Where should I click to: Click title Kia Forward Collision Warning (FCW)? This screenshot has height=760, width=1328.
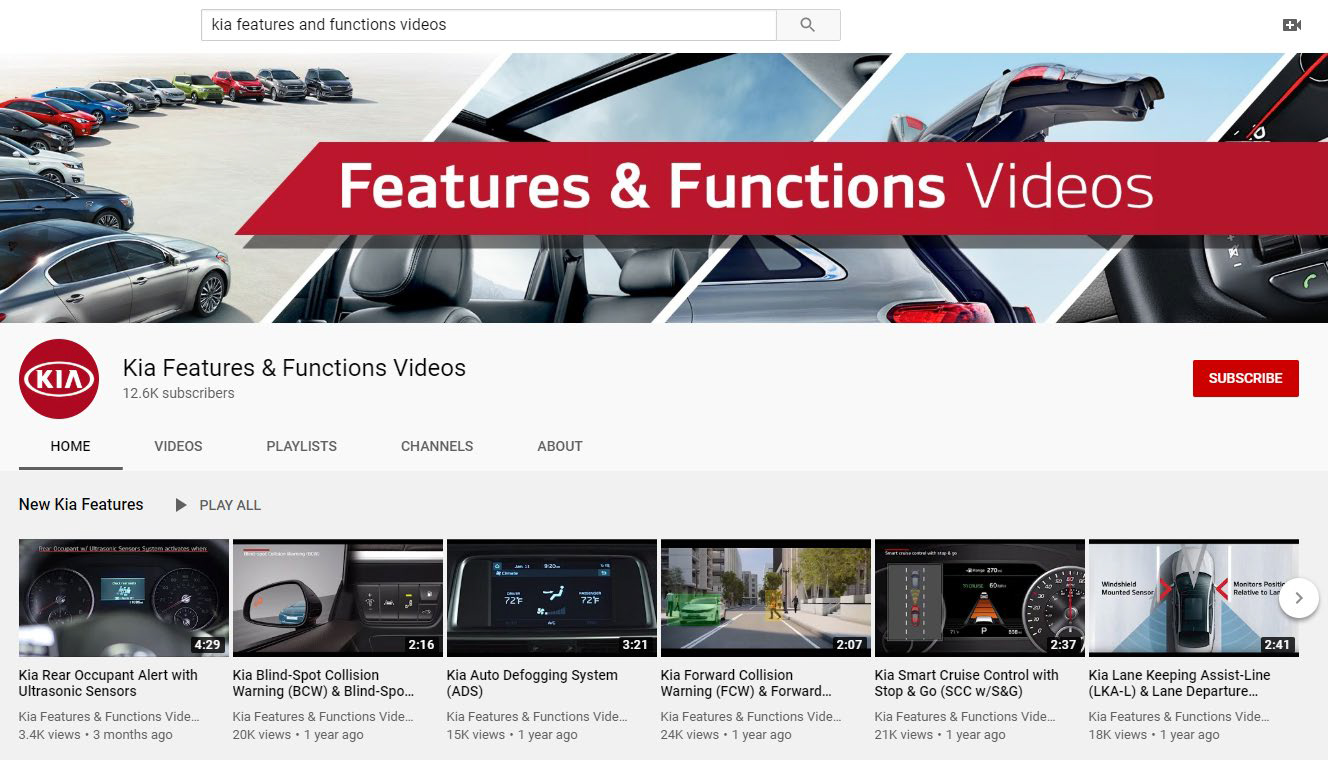tap(746, 683)
